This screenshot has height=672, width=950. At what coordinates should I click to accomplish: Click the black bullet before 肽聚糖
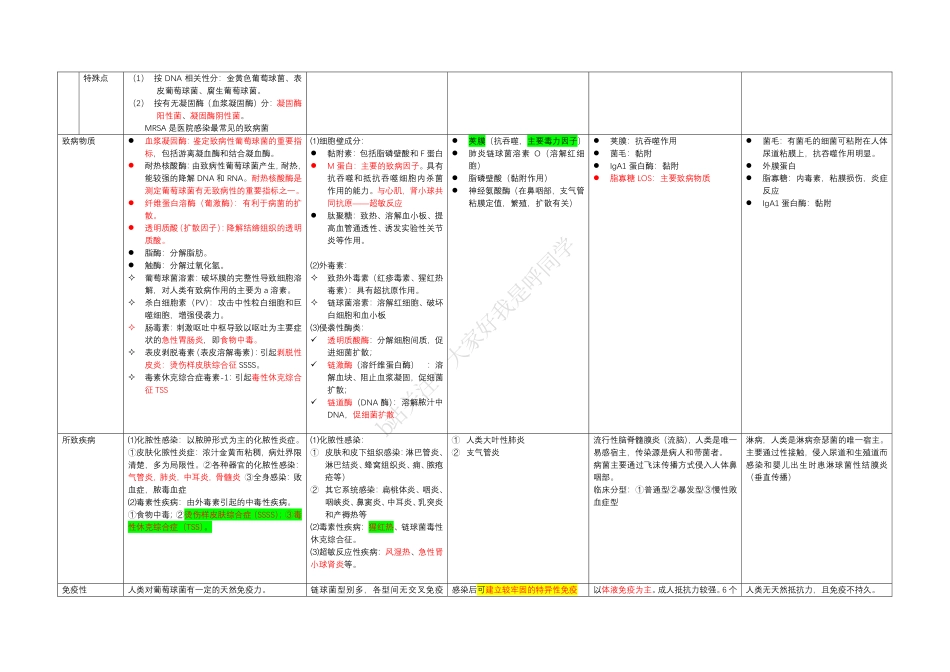[x=313, y=215]
